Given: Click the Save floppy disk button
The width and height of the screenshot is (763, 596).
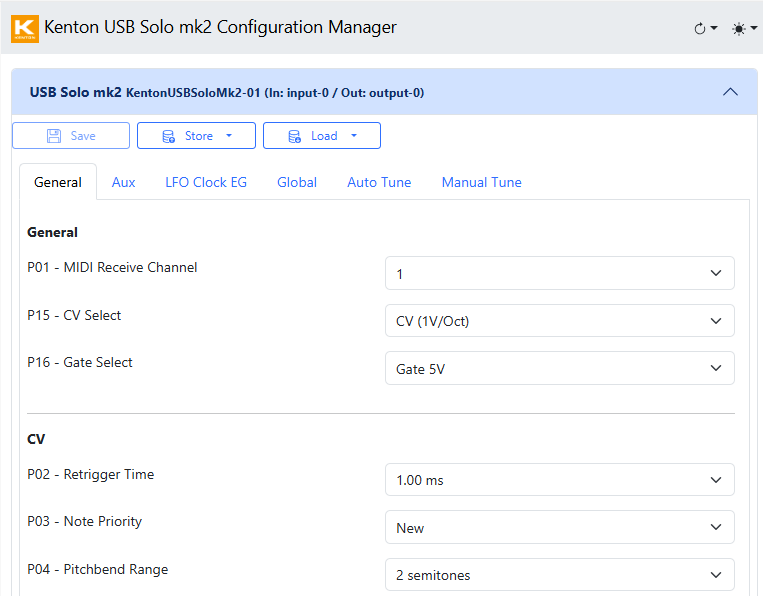Looking at the screenshot, I should (71, 136).
